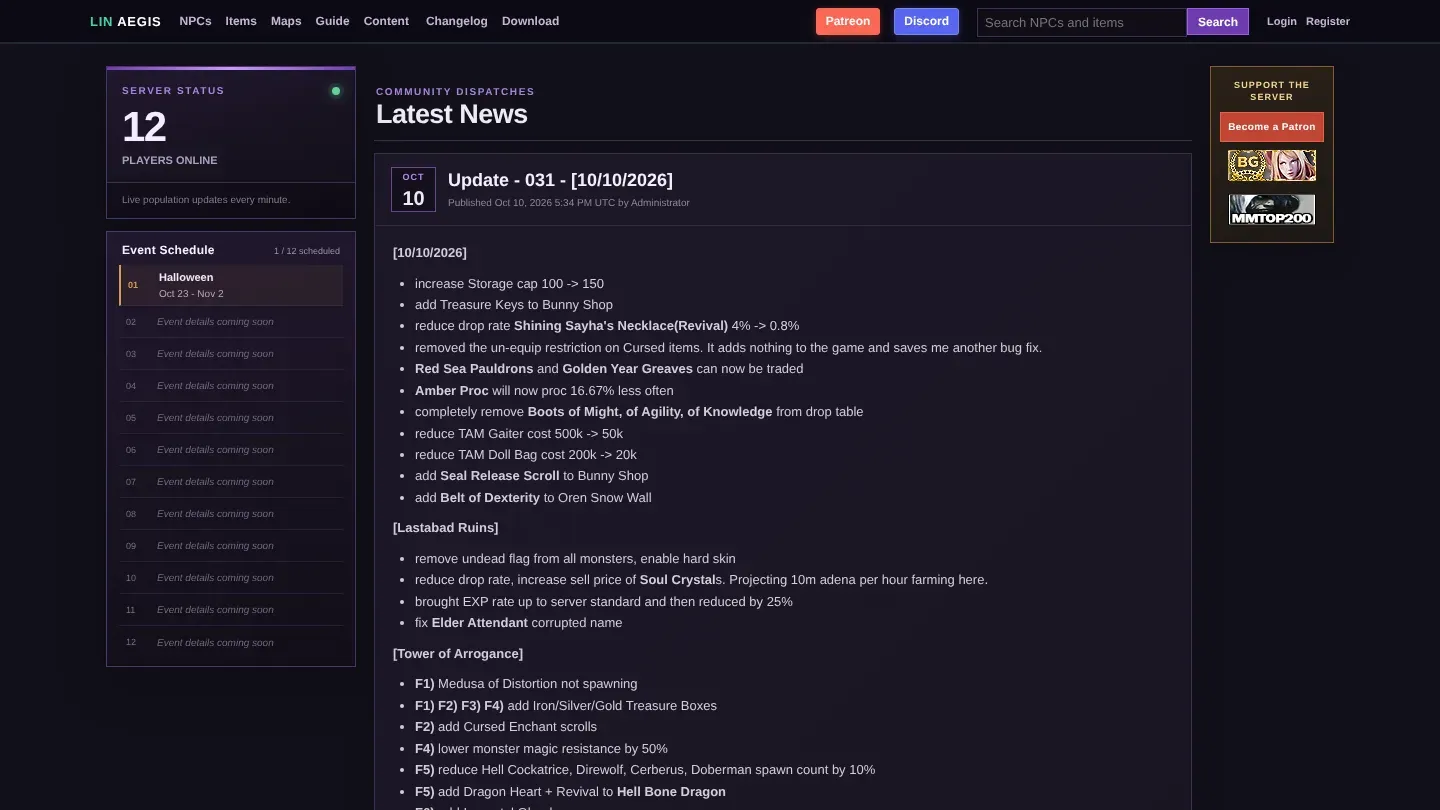Click event slot 02 placeholder row
This screenshot has height=810, width=1440.
231,322
